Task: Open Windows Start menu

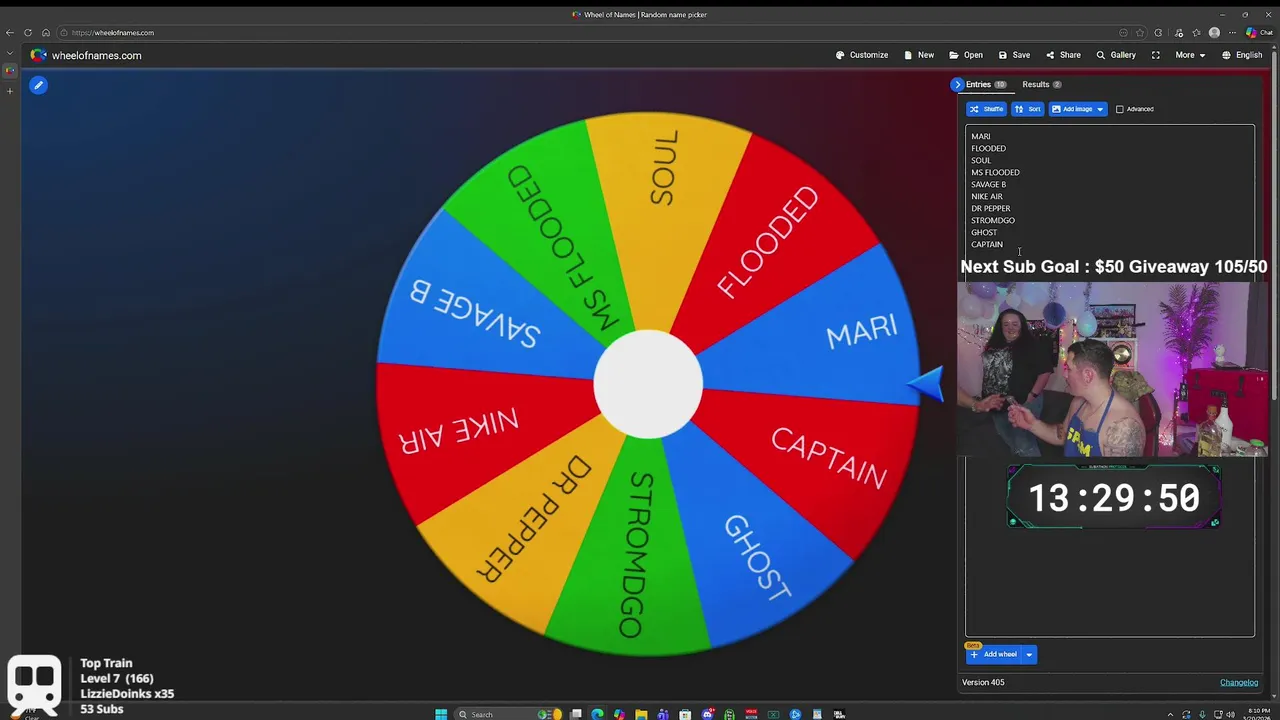Action: [x=441, y=714]
